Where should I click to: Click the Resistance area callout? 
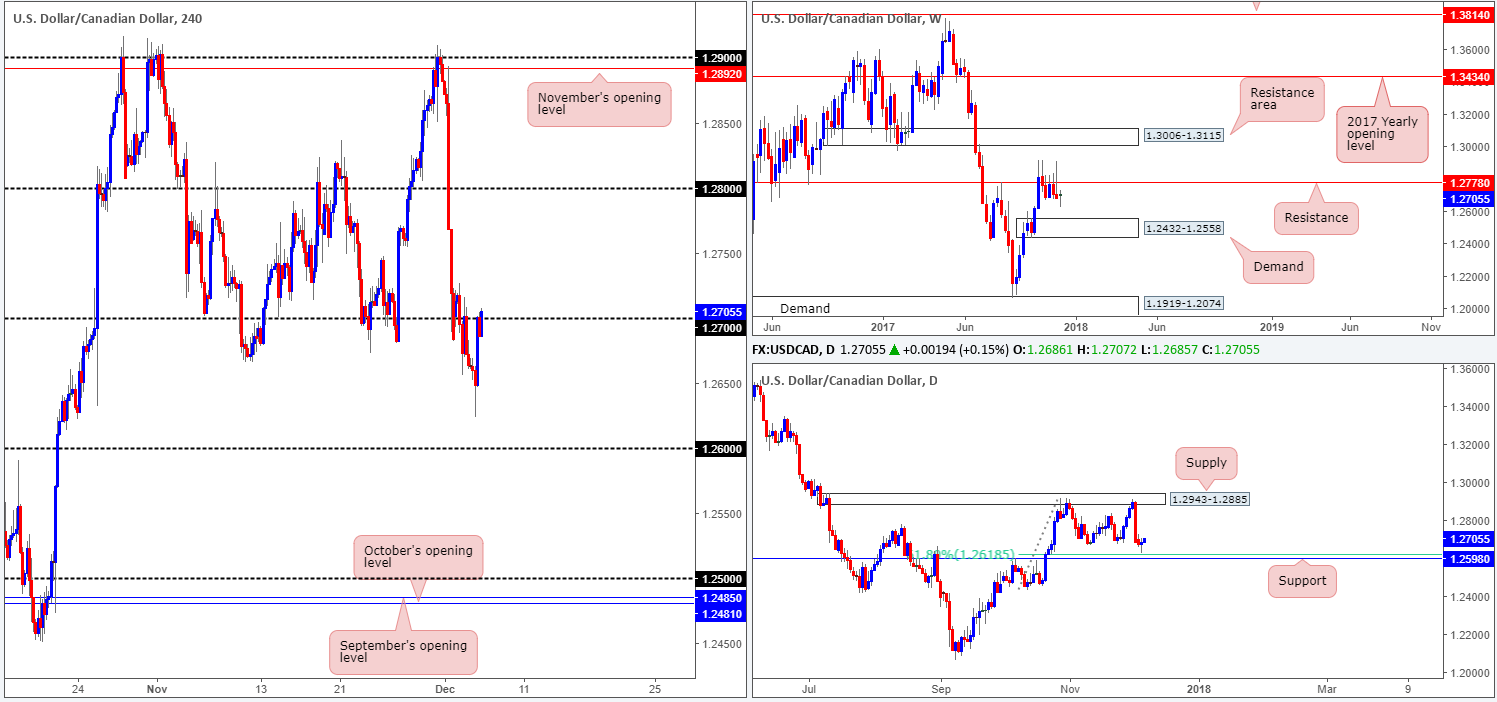coord(1282,101)
